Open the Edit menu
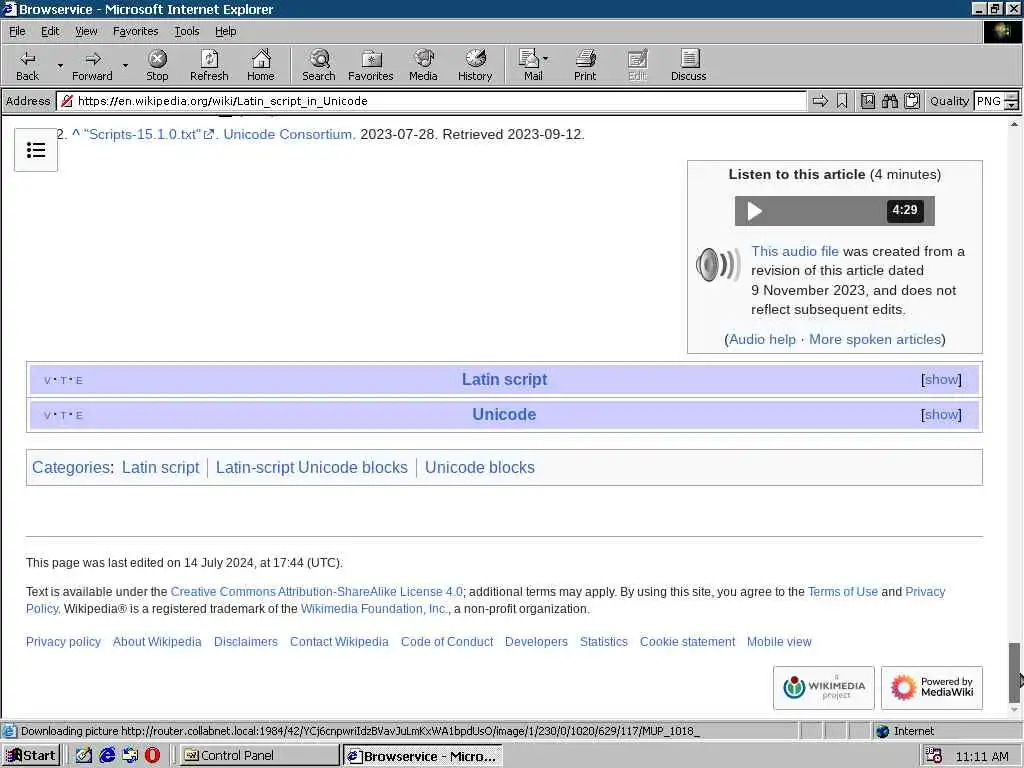Image resolution: width=1024 pixels, height=768 pixels. [x=50, y=31]
